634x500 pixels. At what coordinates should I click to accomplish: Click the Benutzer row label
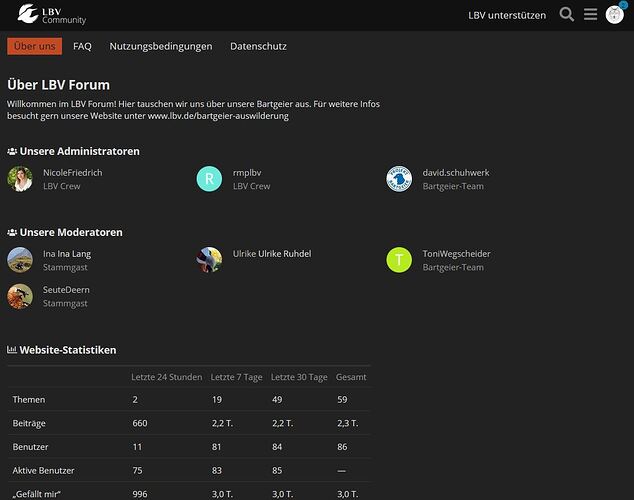tap(30, 447)
